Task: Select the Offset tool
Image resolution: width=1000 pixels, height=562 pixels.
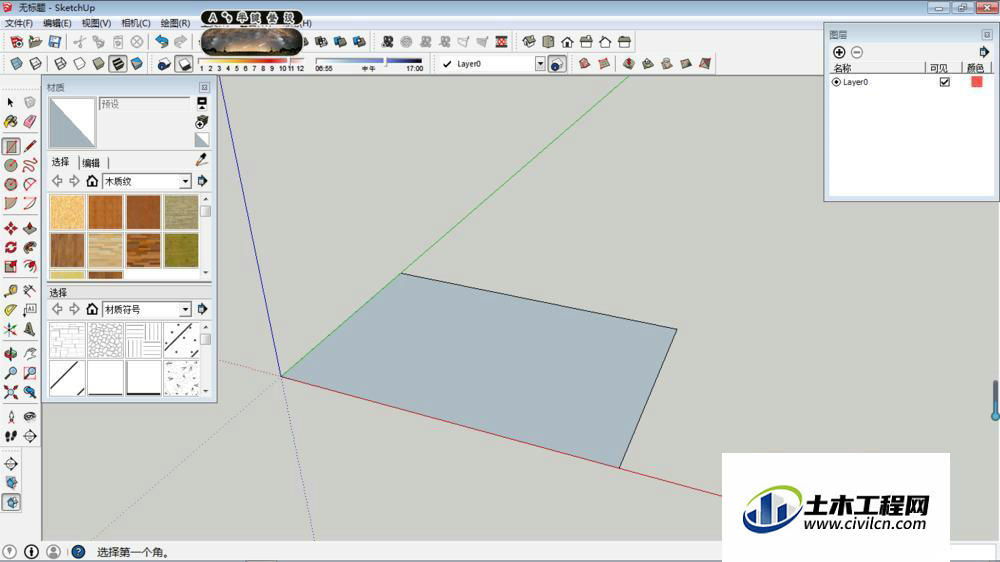Action: click(x=30, y=267)
